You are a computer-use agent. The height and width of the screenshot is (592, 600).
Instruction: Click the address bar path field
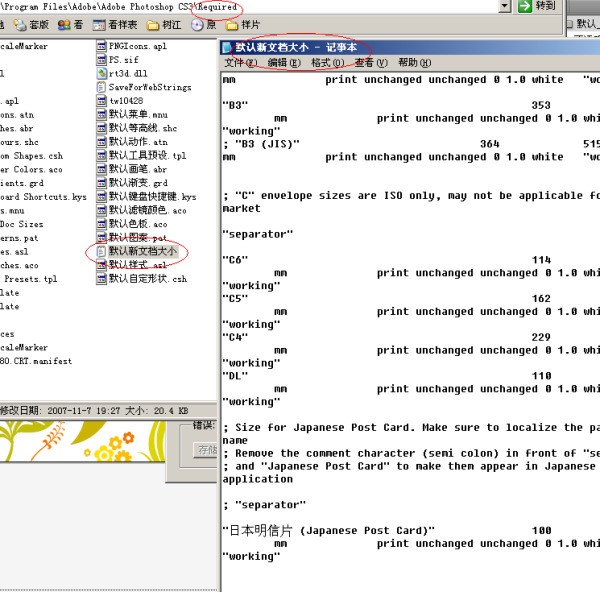point(250,7)
